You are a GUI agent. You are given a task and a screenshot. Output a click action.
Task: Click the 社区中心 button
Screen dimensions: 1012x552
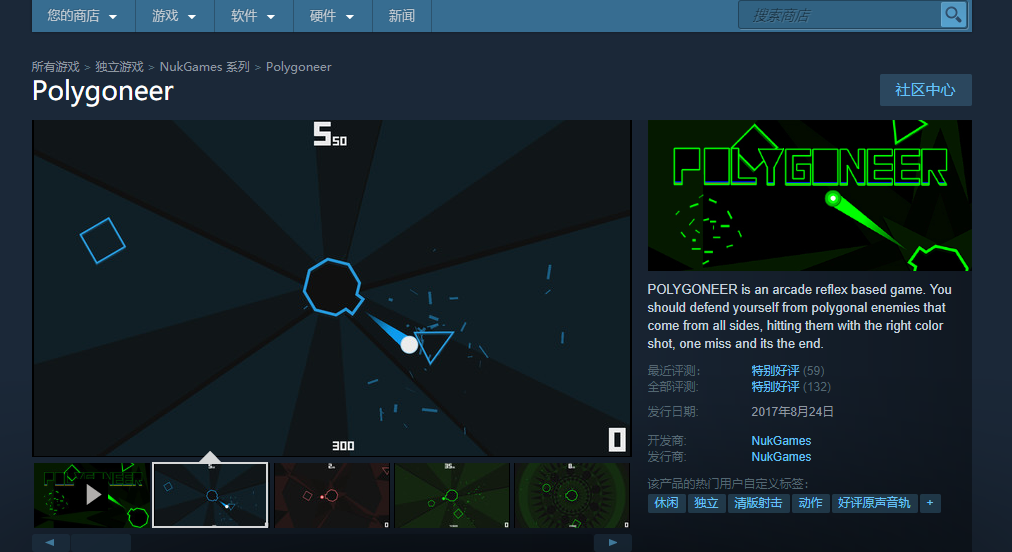tap(925, 90)
